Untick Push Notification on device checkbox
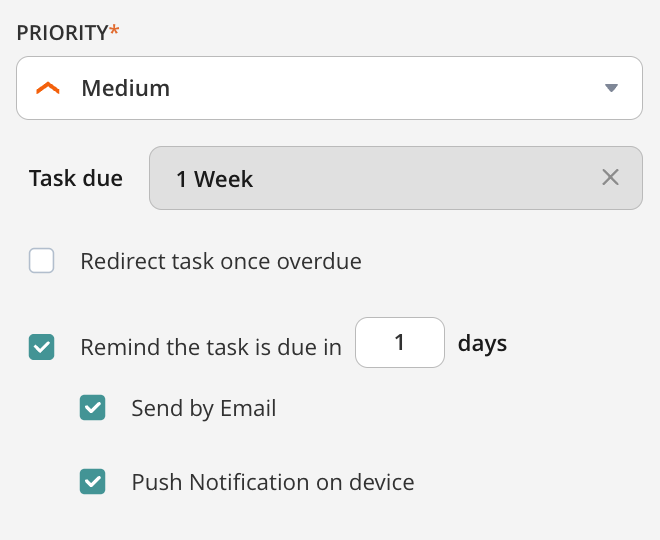The width and height of the screenshot is (660, 540). [93, 482]
